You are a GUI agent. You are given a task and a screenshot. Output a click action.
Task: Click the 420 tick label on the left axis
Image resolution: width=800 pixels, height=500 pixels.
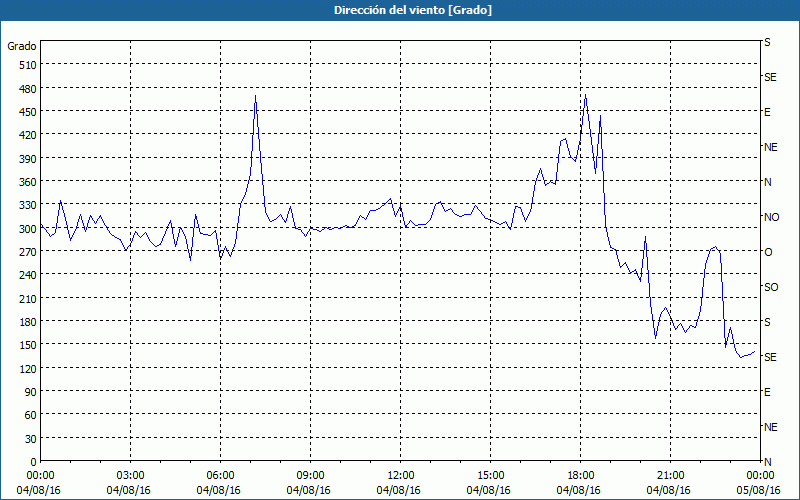point(29,135)
